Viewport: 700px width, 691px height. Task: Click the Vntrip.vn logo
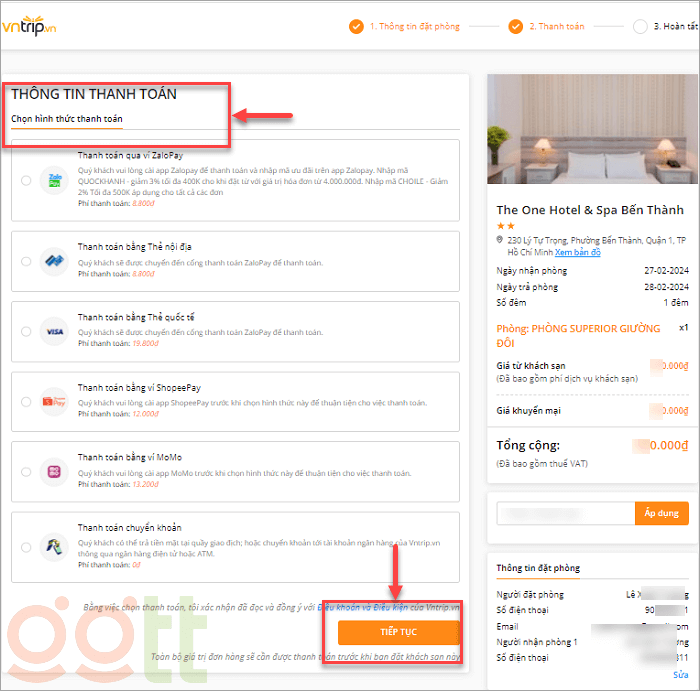29,27
